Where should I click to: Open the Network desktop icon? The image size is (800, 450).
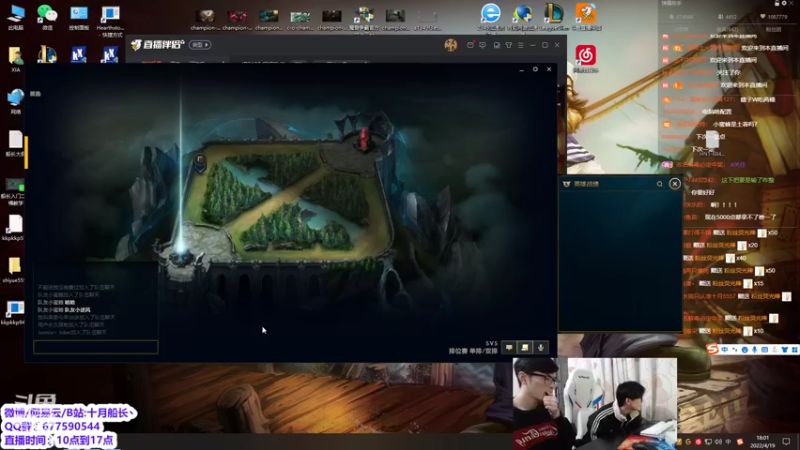pyautogui.click(x=15, y=101)
